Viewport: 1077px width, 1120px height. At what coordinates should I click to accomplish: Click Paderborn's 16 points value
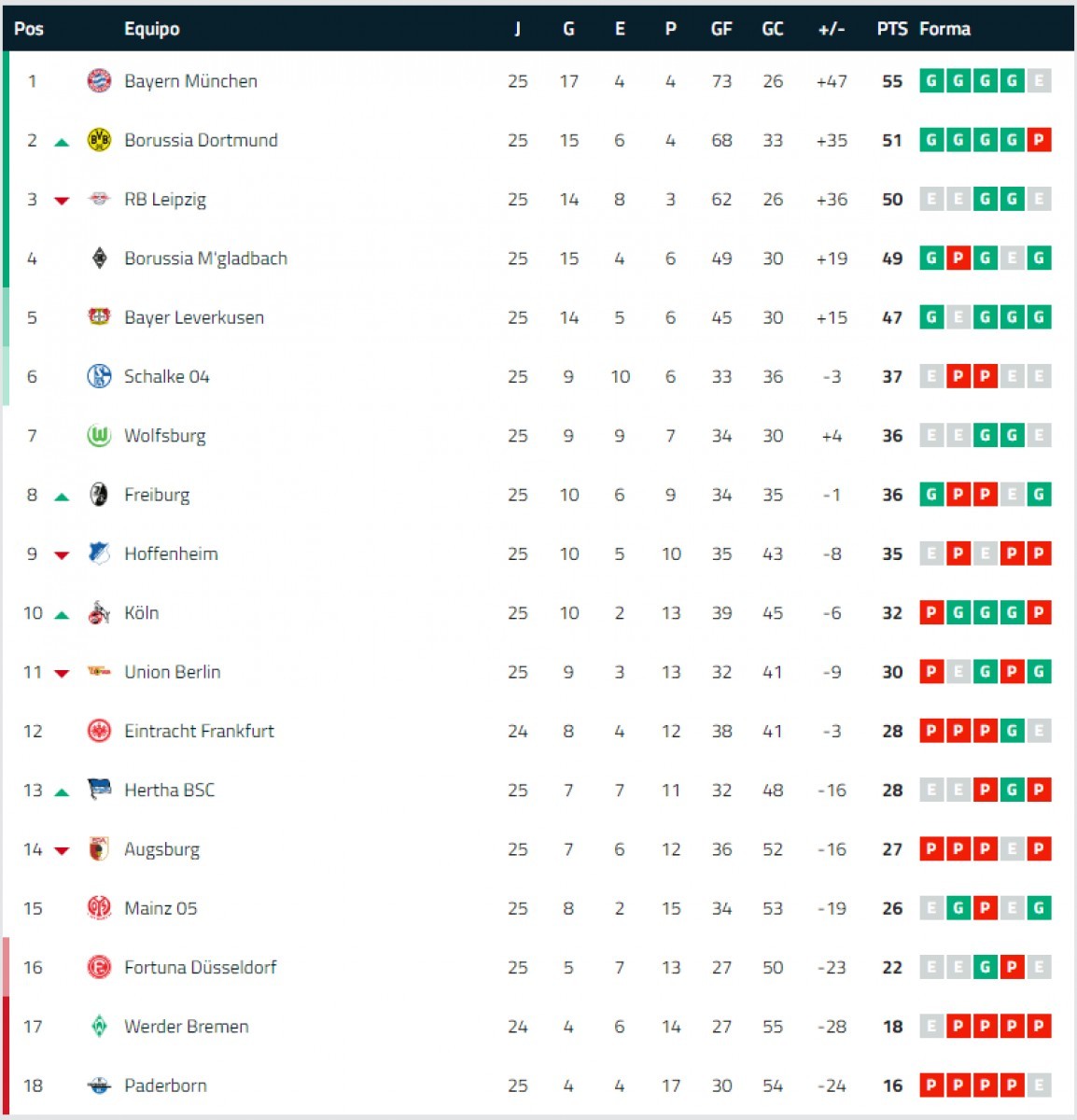[x=892, y=1085]
